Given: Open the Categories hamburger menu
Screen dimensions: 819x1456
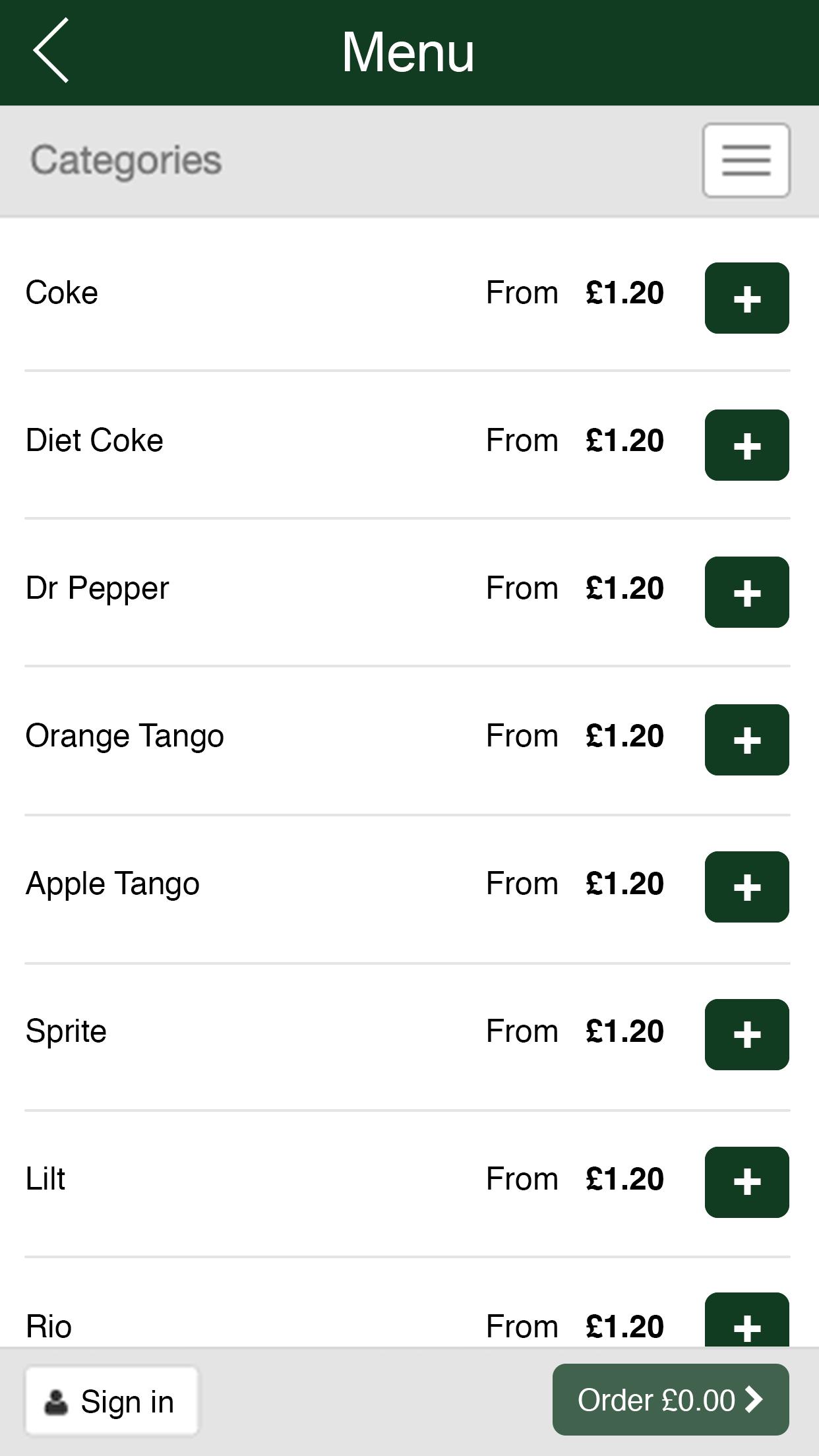Looking at the screenshot, I should 746,160.
